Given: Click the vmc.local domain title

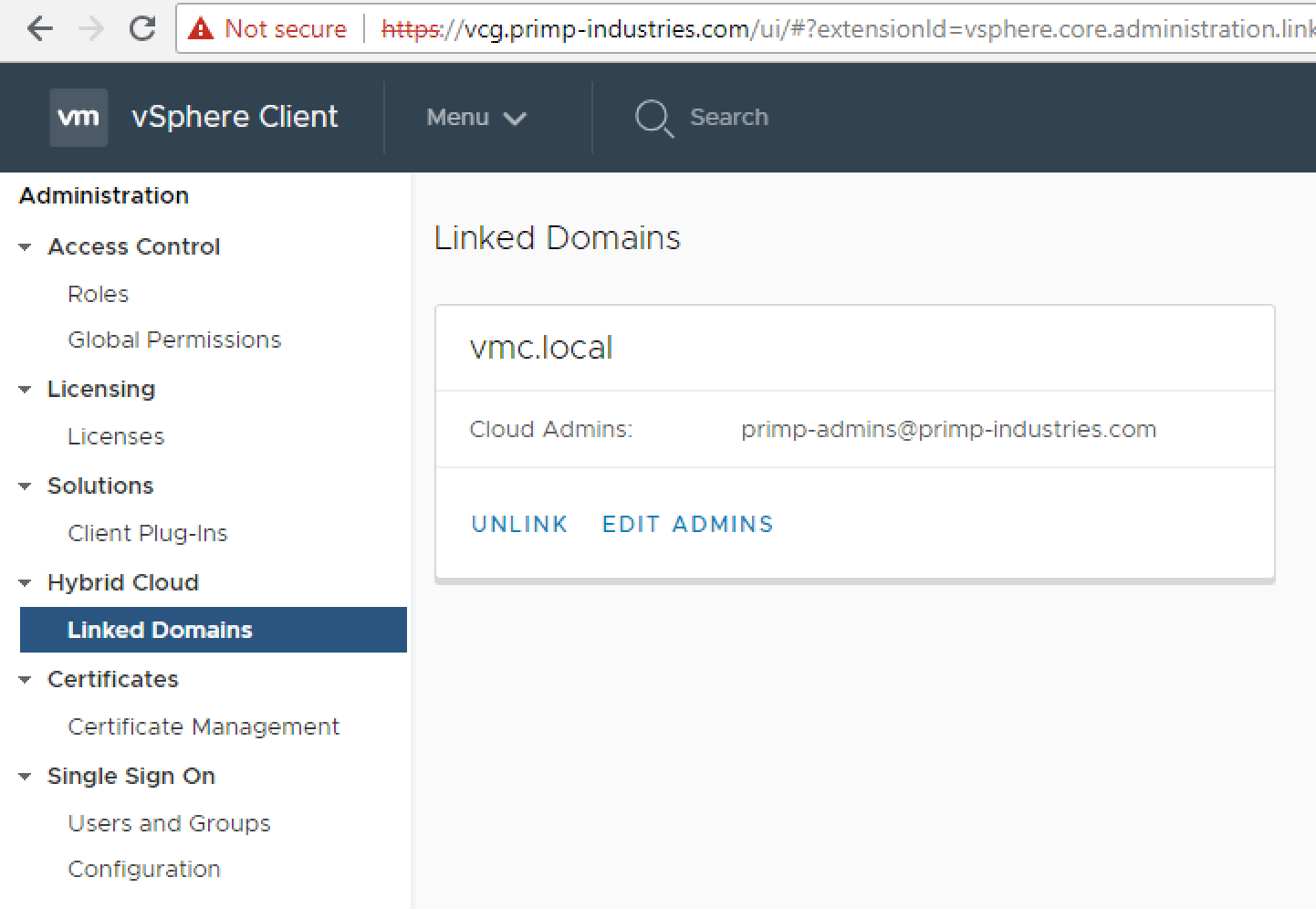Looking at the screenshot, I should 541,348.
